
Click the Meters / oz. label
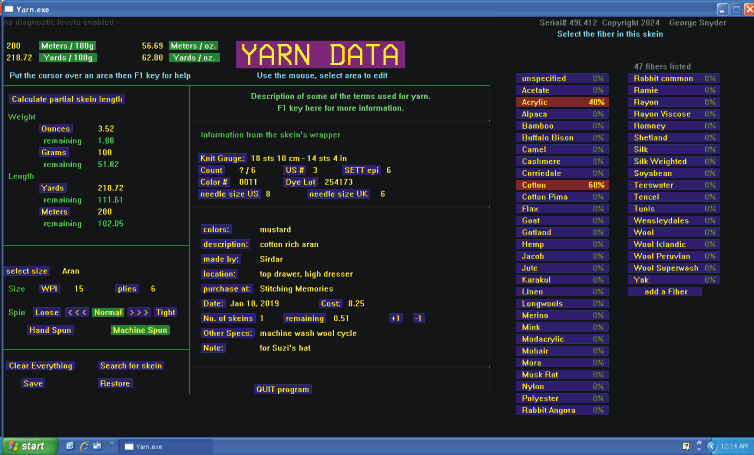193,46
